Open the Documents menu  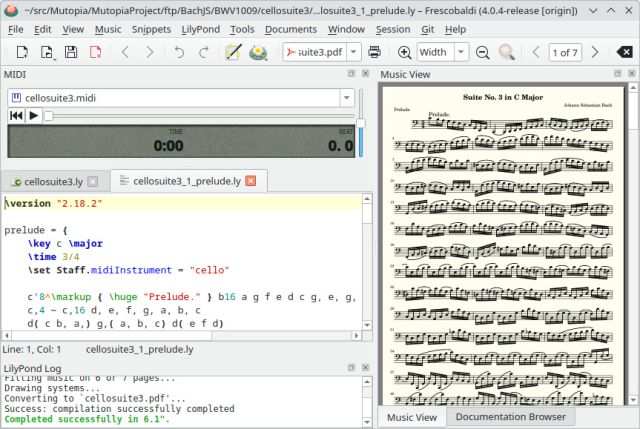point(291,29)
